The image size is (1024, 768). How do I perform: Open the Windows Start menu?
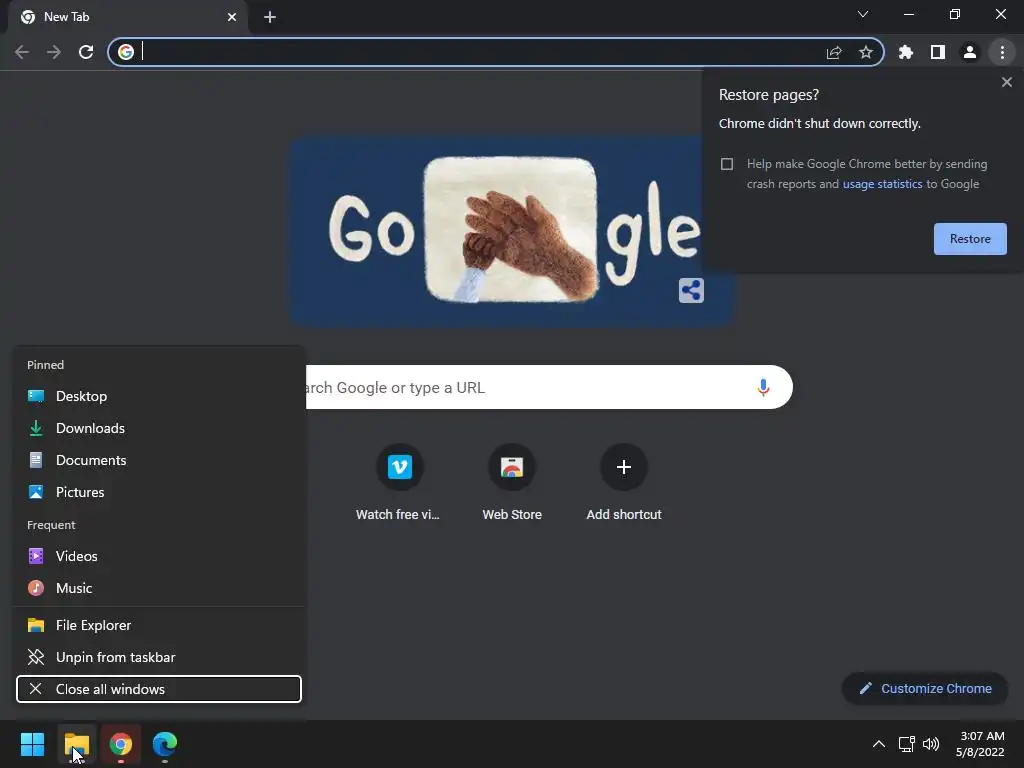pyautogui.click(x=33, y=744)
